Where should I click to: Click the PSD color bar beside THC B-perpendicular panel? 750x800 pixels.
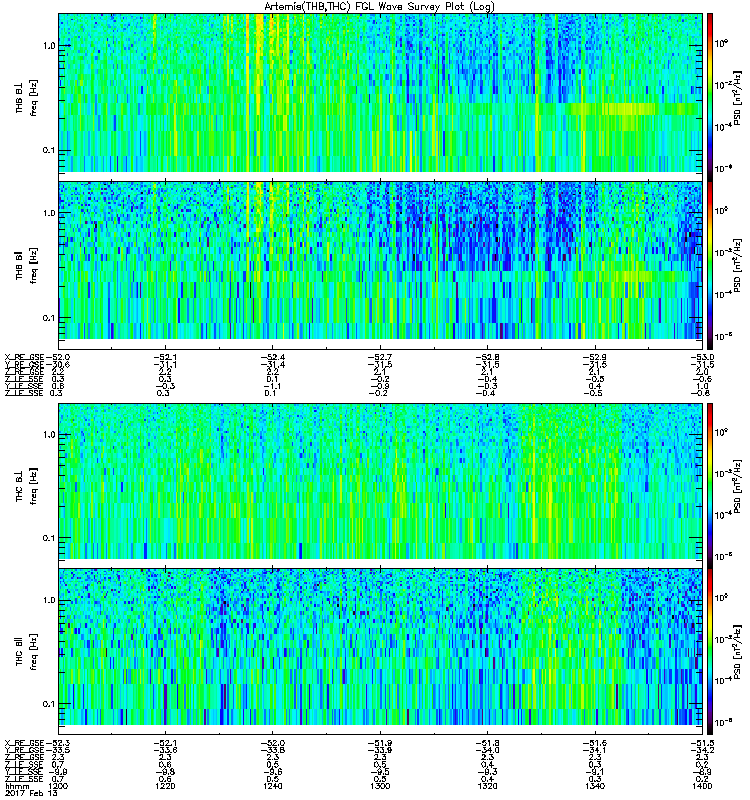point(710,486)
